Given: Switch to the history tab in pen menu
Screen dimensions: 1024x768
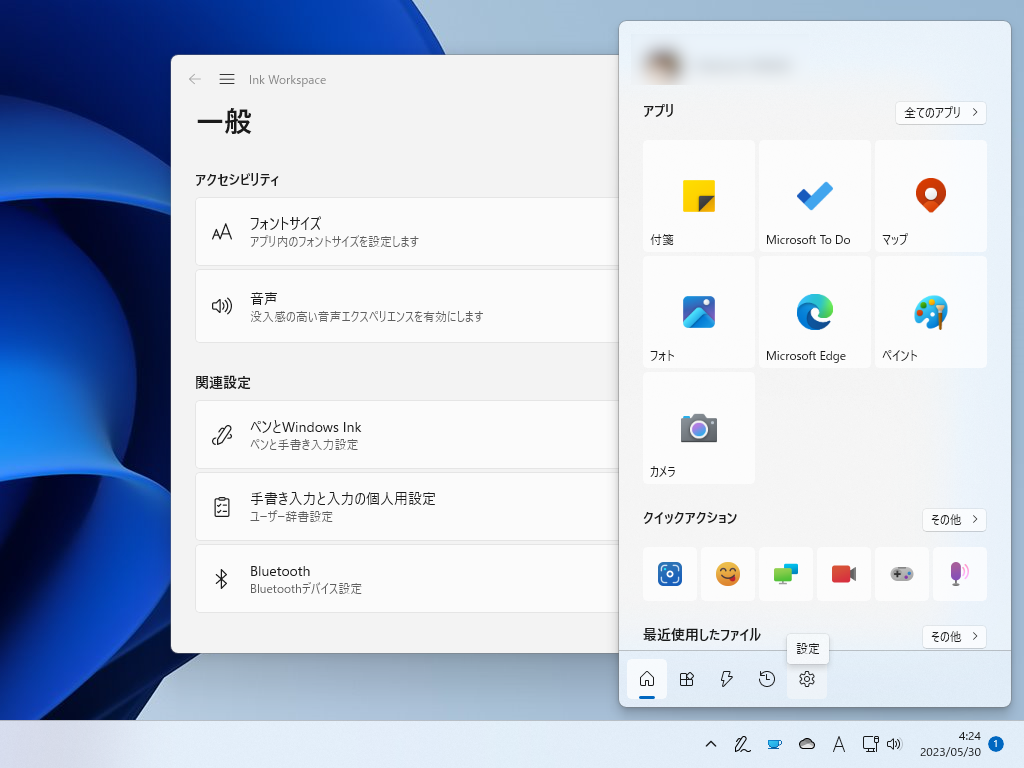Looking at the screenshot, I should (766, 679).
